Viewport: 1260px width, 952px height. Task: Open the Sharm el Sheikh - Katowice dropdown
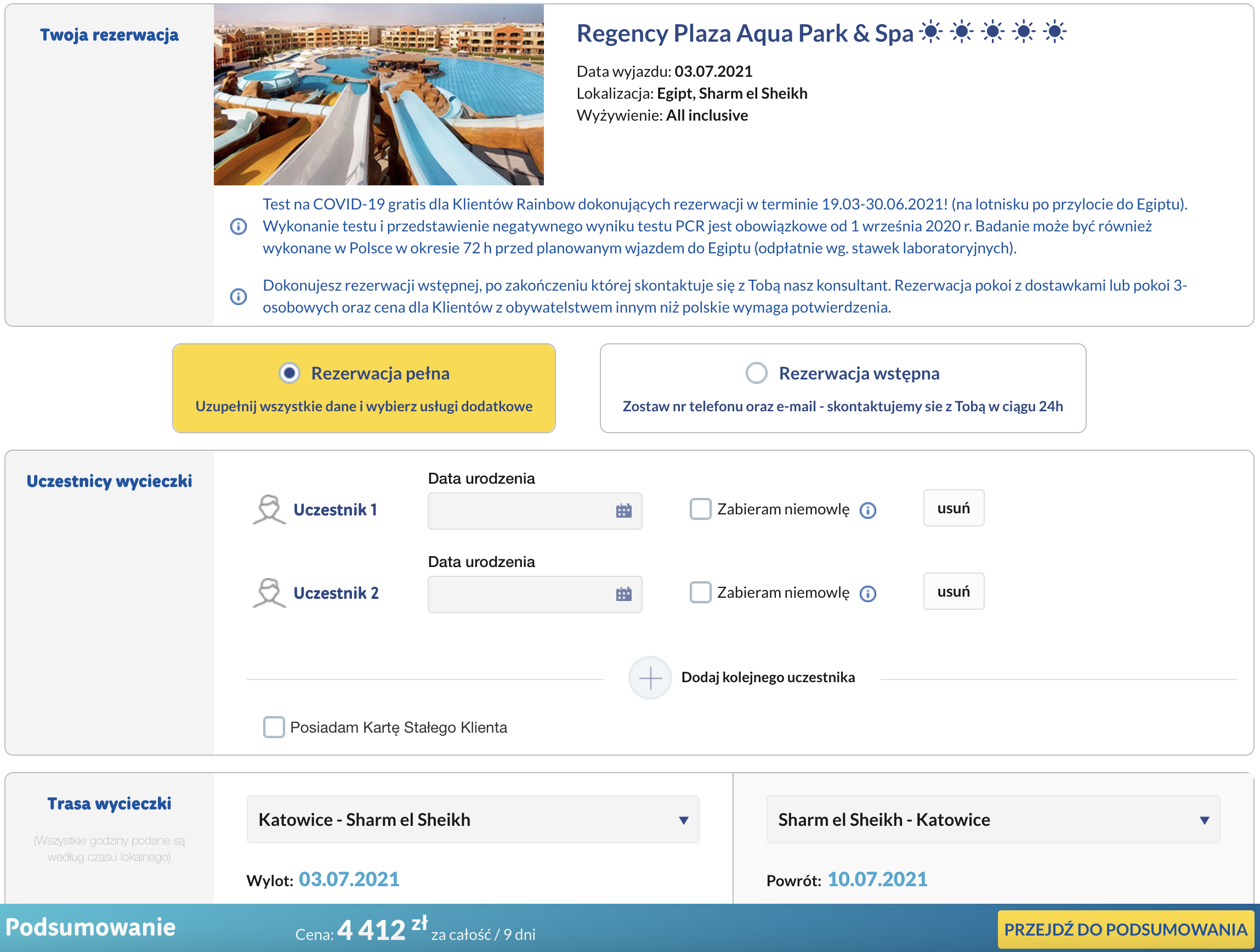point(993,819)
